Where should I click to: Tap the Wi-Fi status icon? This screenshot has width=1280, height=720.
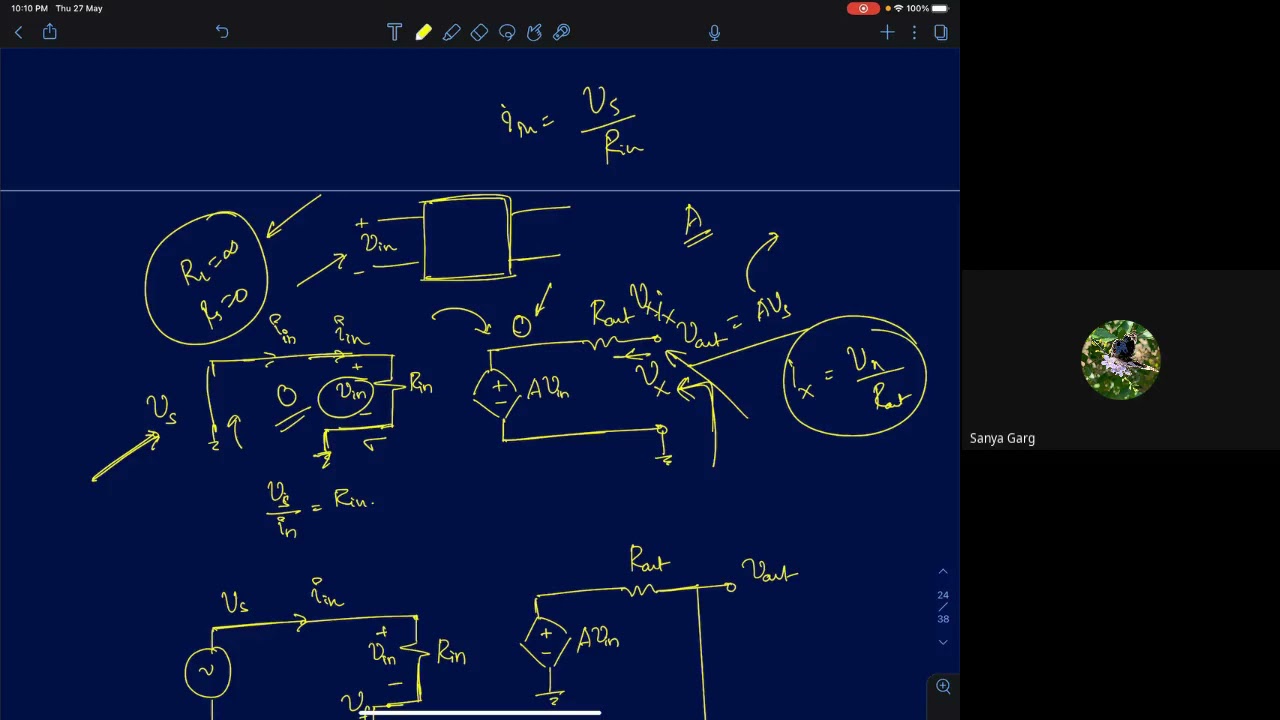click(898, 8)
